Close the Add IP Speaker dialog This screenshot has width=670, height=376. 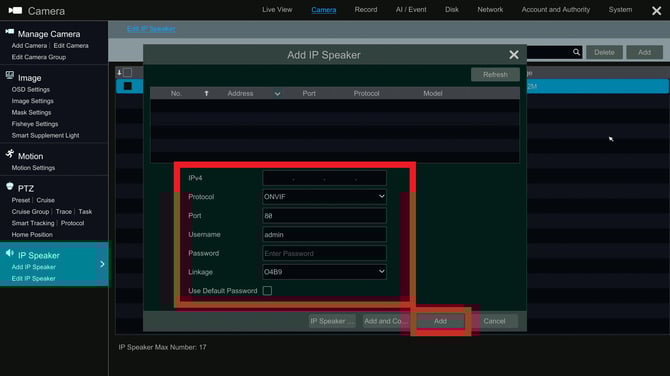click(x=514, y=55)
